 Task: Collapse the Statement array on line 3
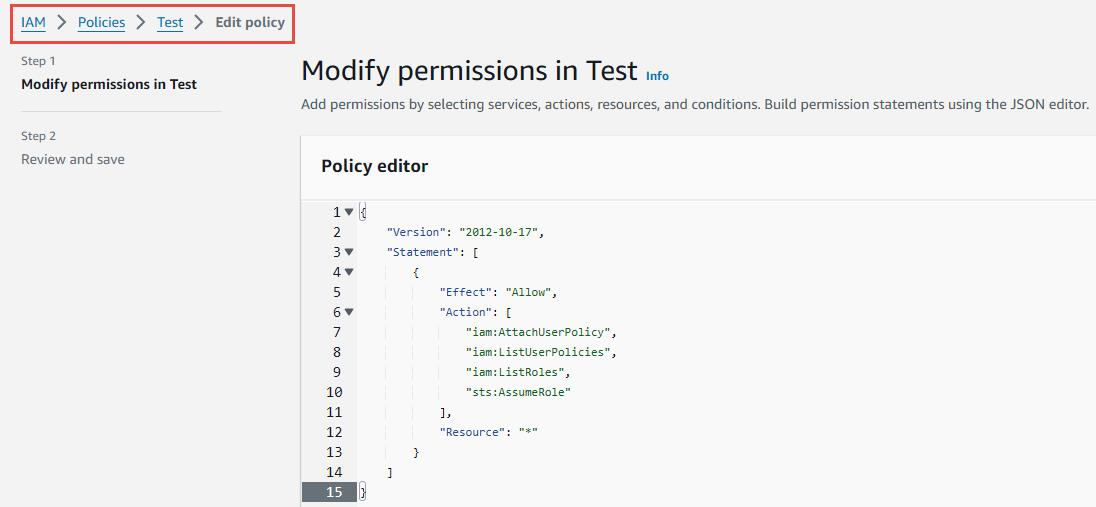tap(349, 252)
